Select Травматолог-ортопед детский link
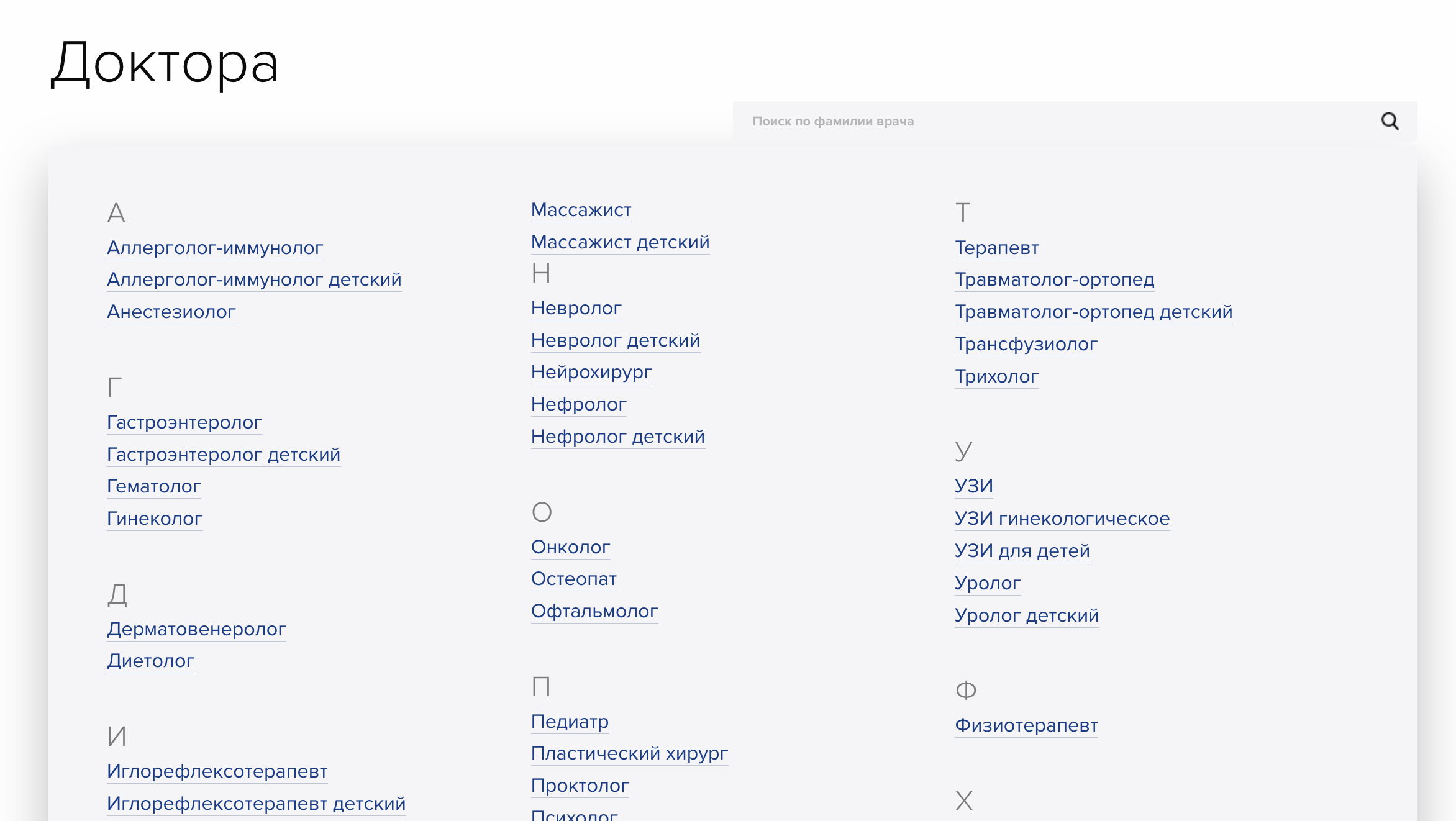Image resolution: width=1456 pixels, height=821 pixels. pyautogui.click(x=1093, y=312)
